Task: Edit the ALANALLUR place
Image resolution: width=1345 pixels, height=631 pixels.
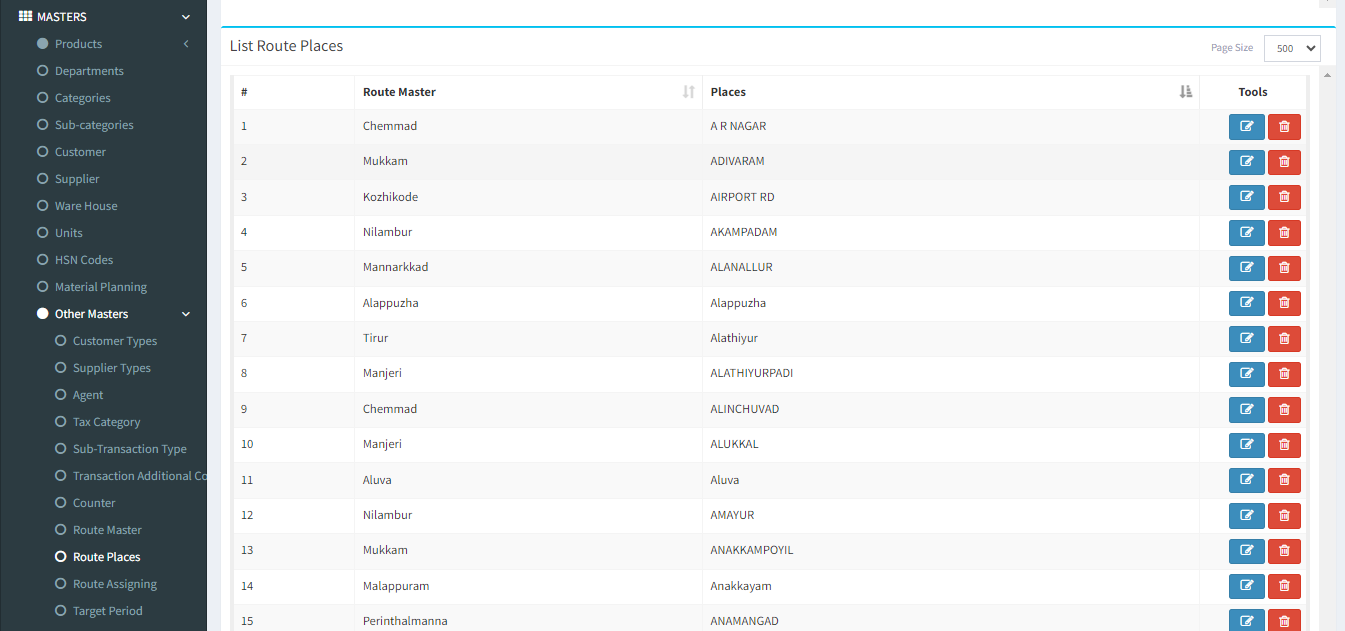Action: tap(1246, 268)
